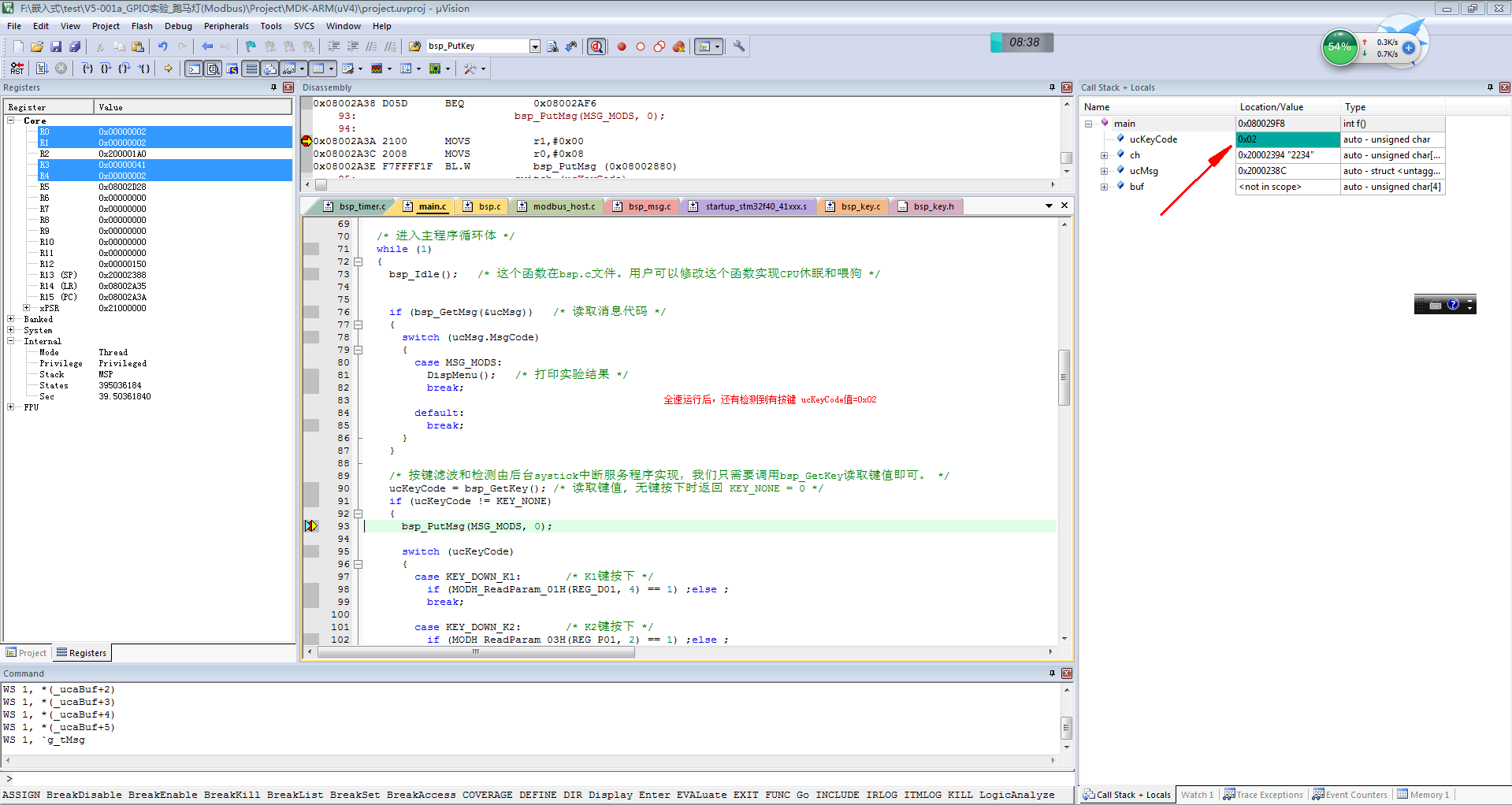Collapse the code fold at line 72
The image size is (1512, 805).
[358, 262]
